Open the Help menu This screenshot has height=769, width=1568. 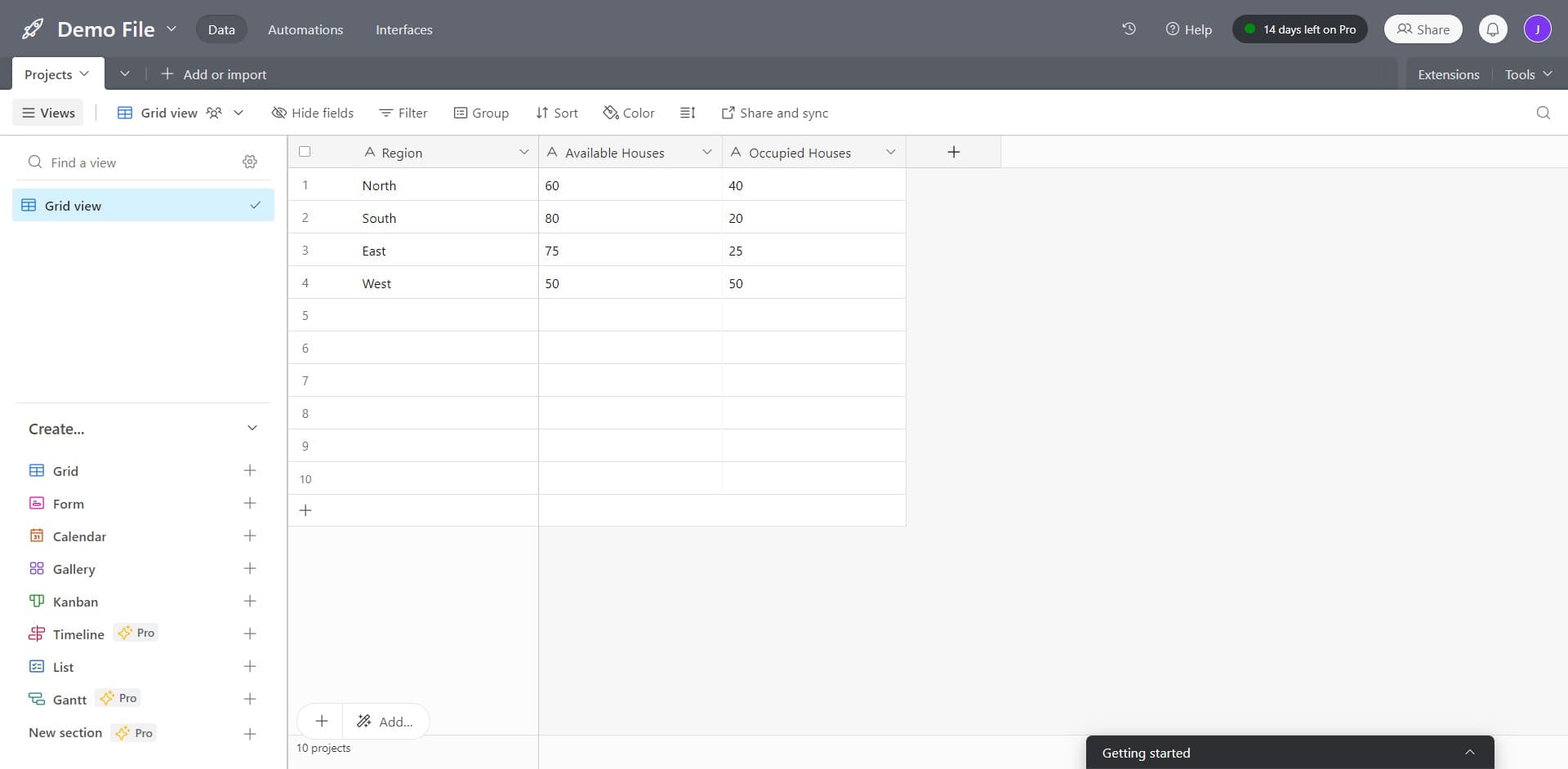(1189, 29)
